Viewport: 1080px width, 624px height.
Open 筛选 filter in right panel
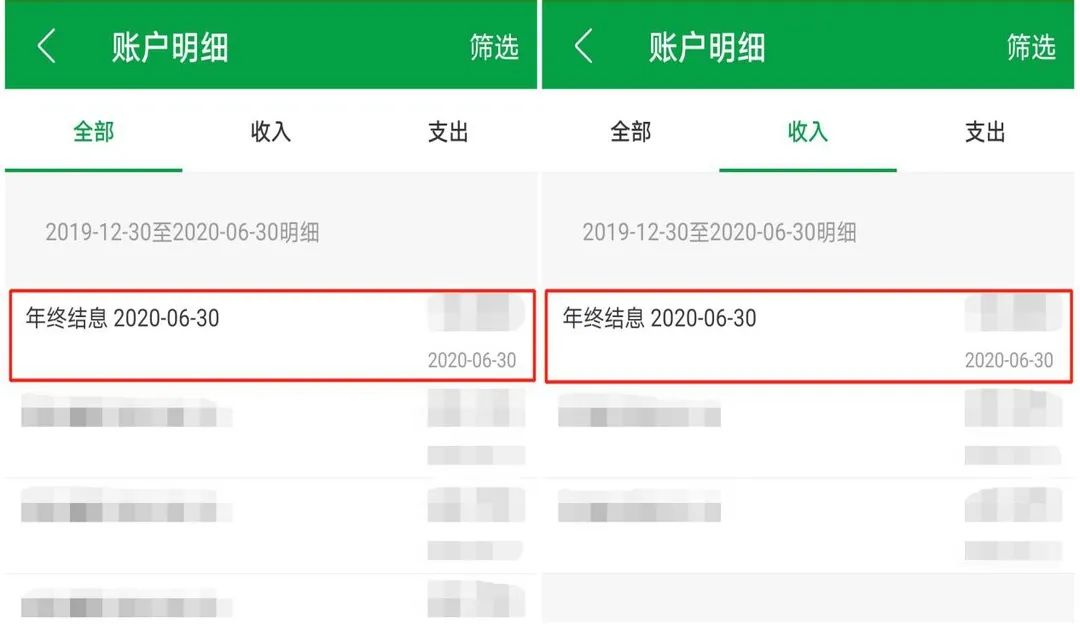[1031, 47]
